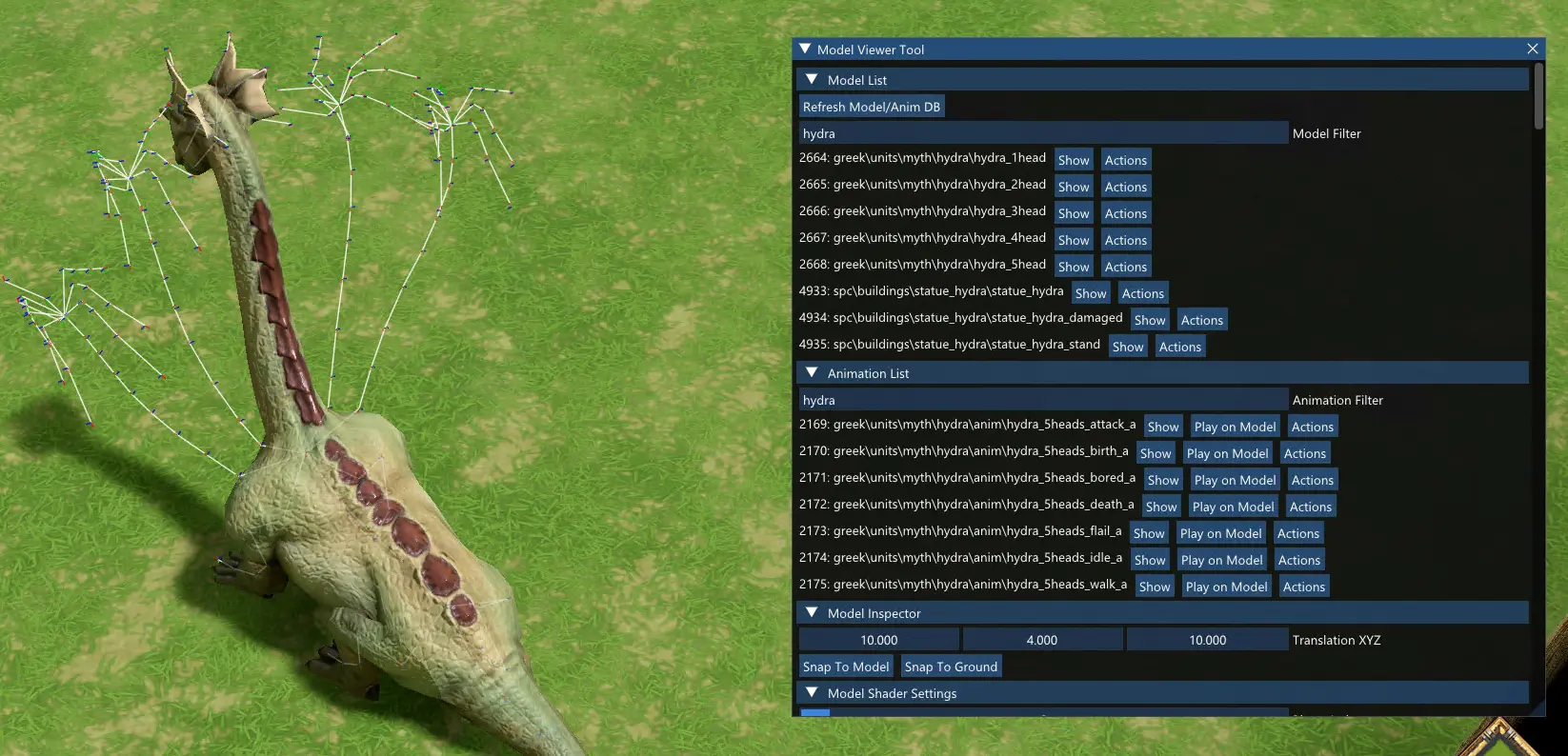1568x756 pixels.
Task: Show model statue_hydra_damaged
Action: tap(1150, 320)
